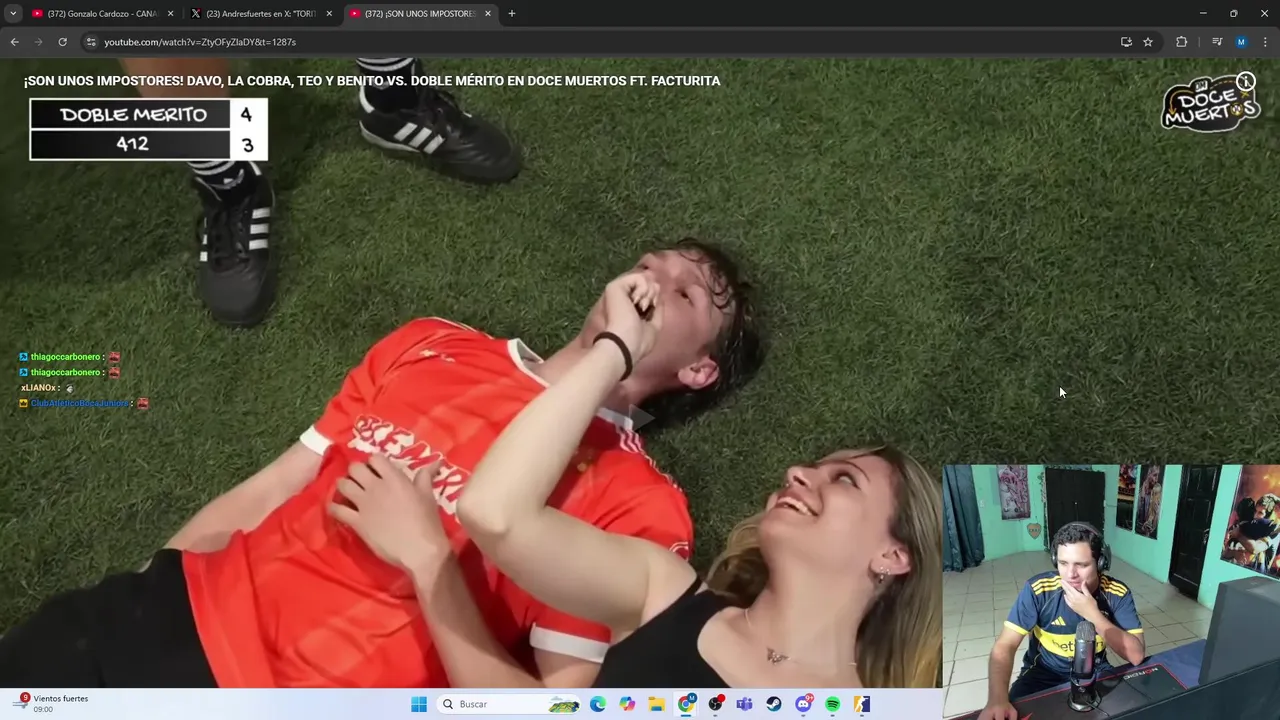Open Steam from the taskbar
The image size is (1280, 720).
774,704
